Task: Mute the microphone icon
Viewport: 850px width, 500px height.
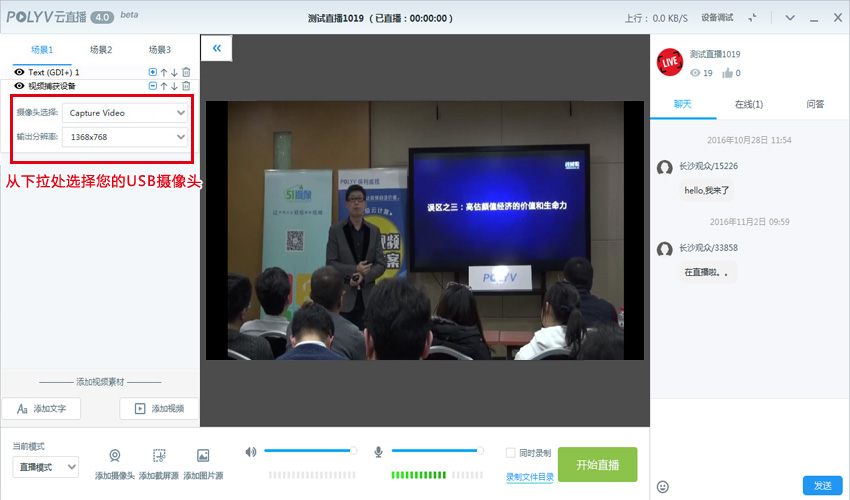Action: pos(378,452)
